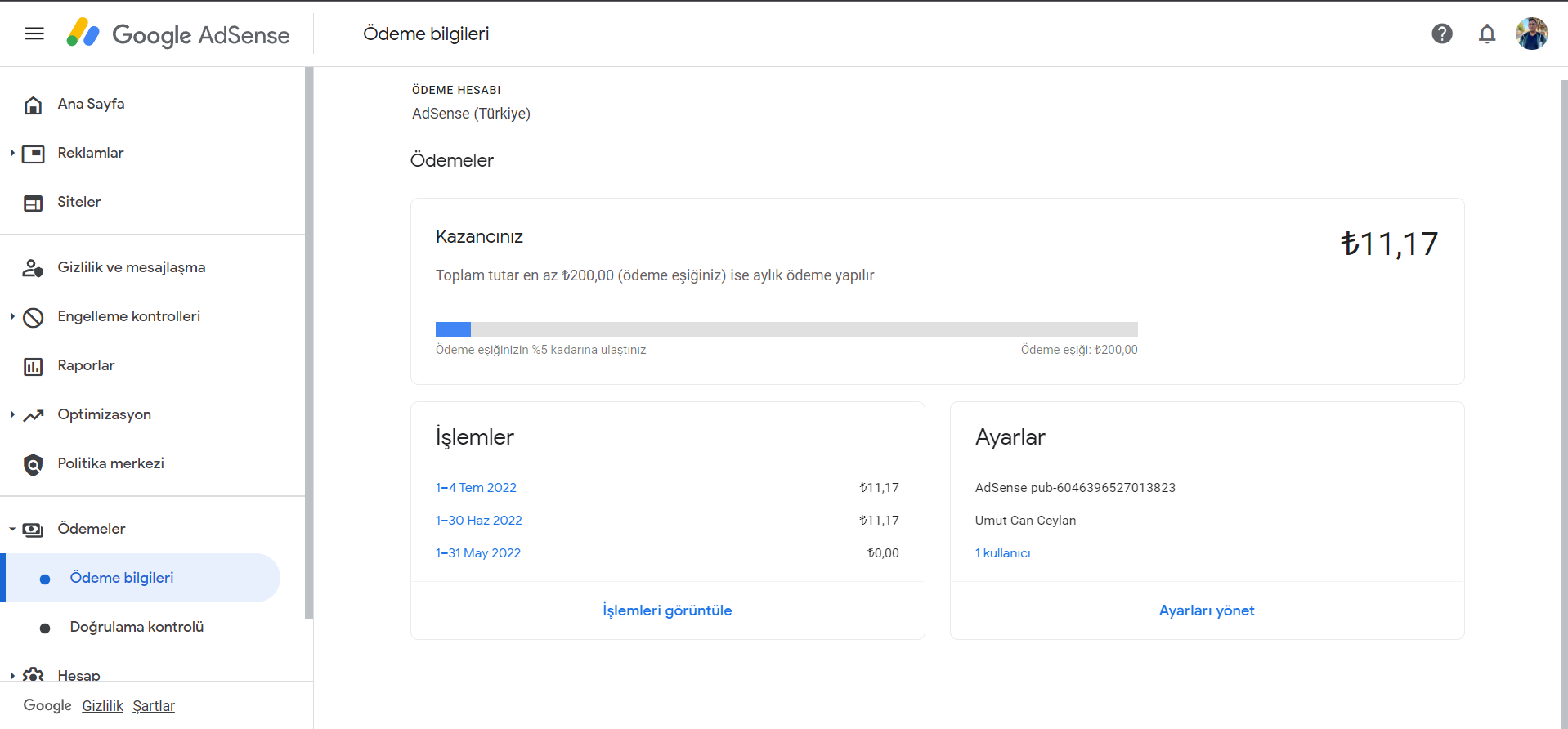Viewport: 1568px width, 729px height.
Task: Open the 1 kullanıcı link
Action: coord(1002,552)
